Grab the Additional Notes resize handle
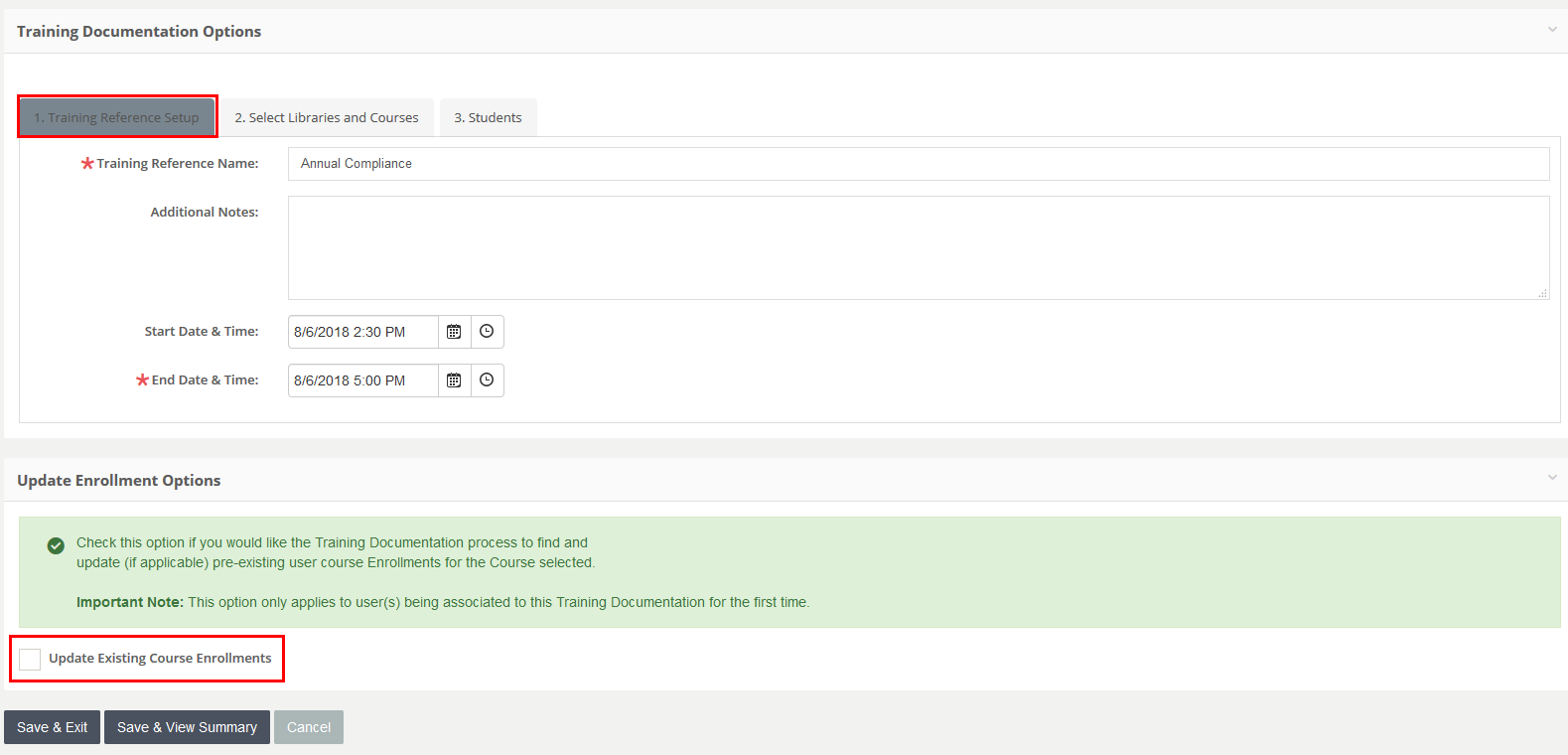1568x755 pixels. click(1542, 293)
